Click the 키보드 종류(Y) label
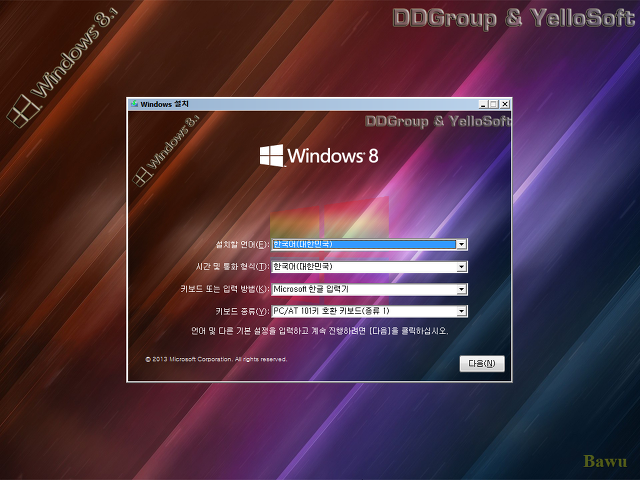 pos(242,311)
